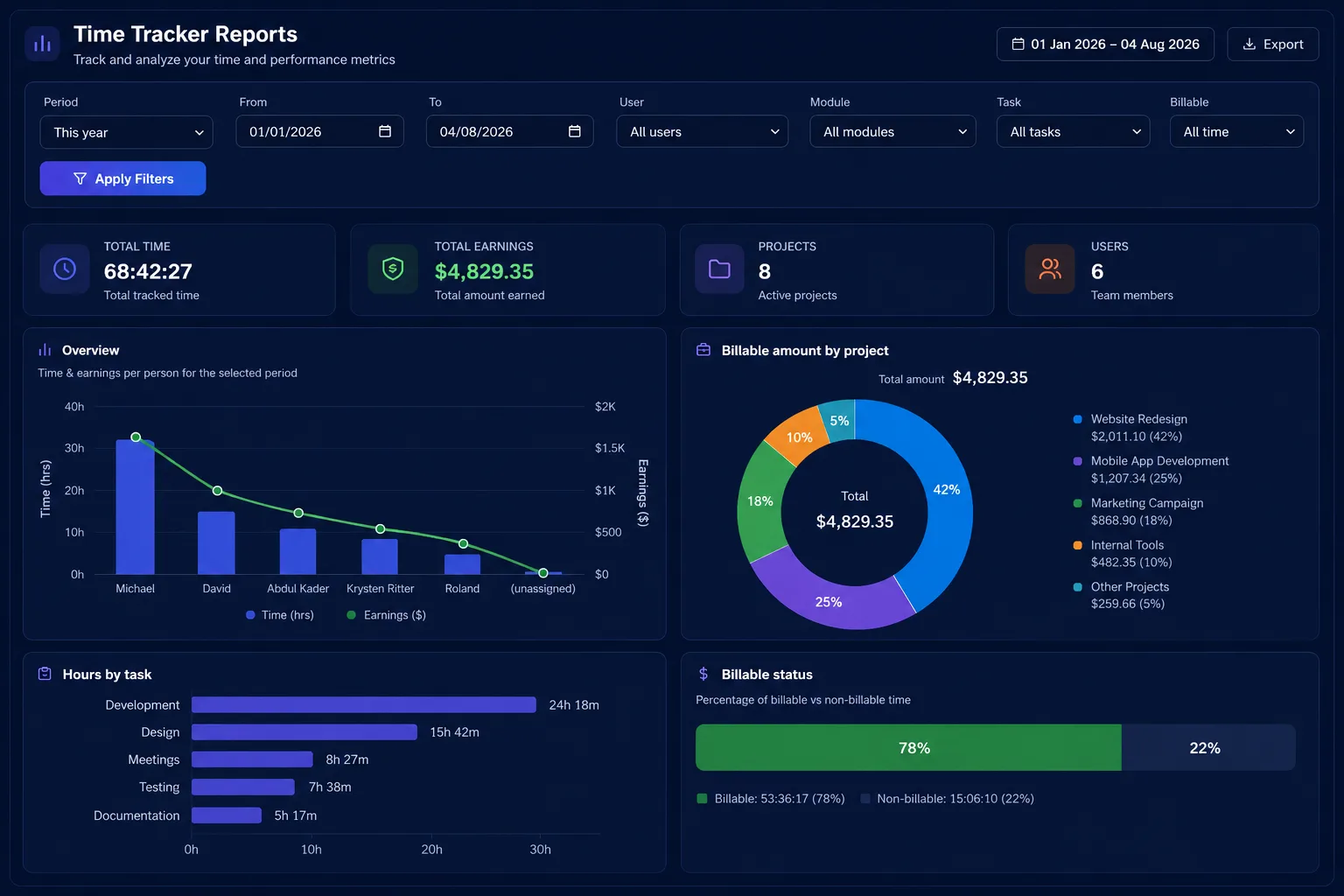
Task: Click the folder icon on Projects card
Action: pyautogui.click(x=719, y=269)
